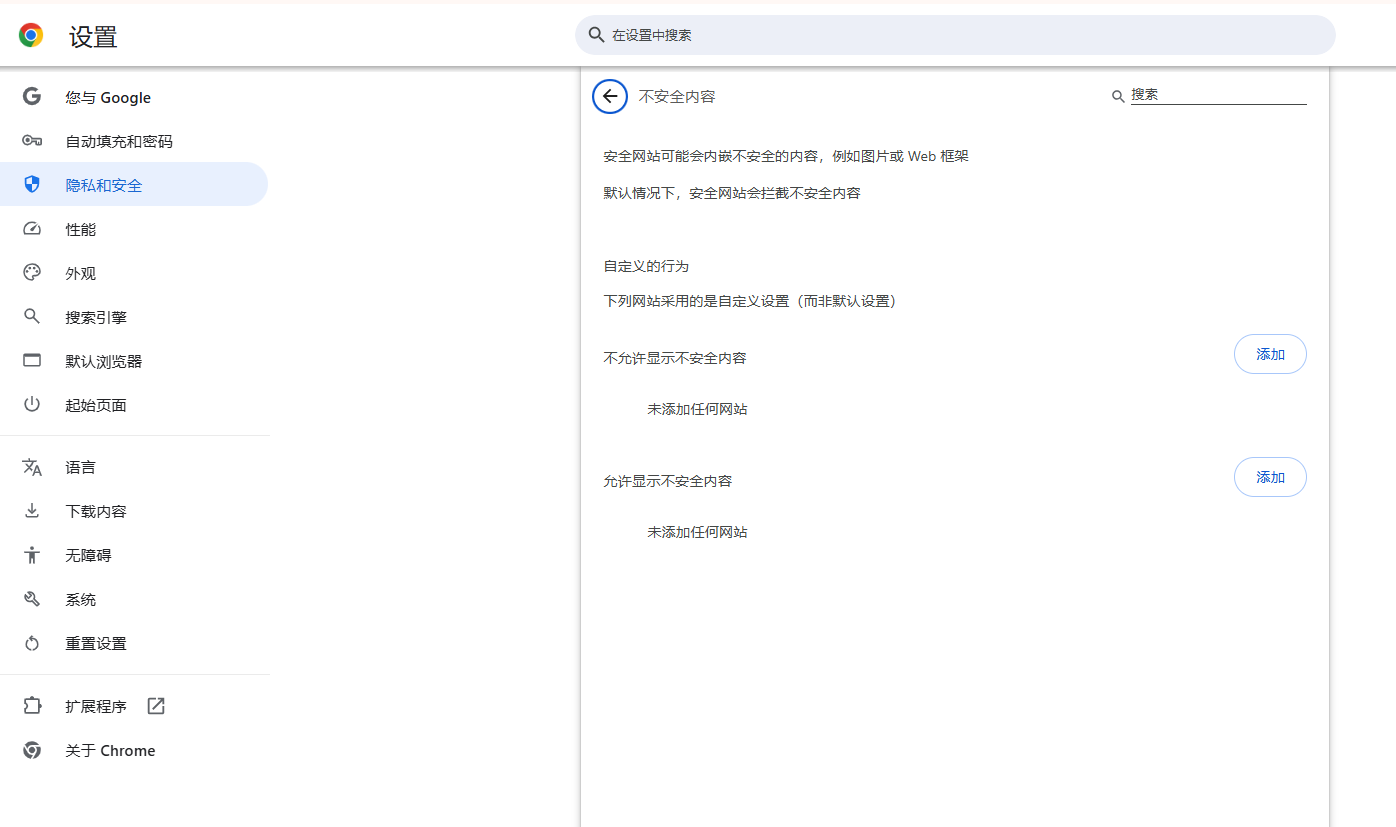
Task: Open 默认浏览器 settings
Action: [x=134, y=361]
